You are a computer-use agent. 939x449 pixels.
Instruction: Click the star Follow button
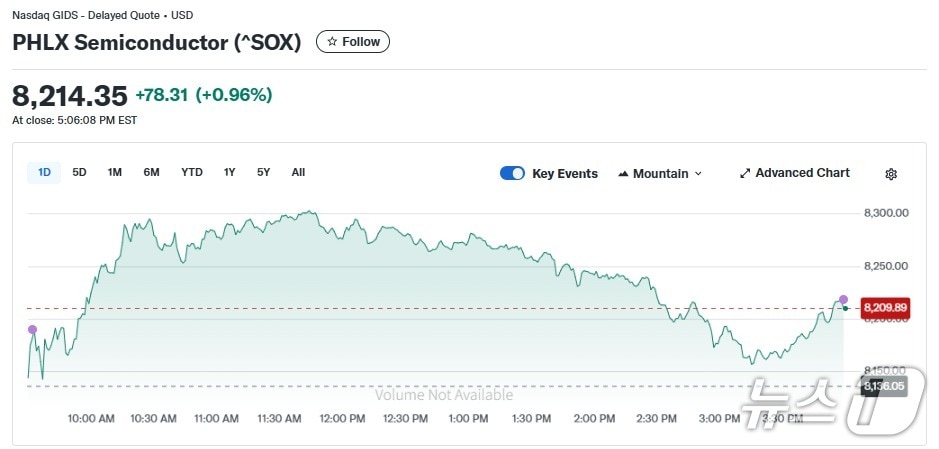point(353,42)
